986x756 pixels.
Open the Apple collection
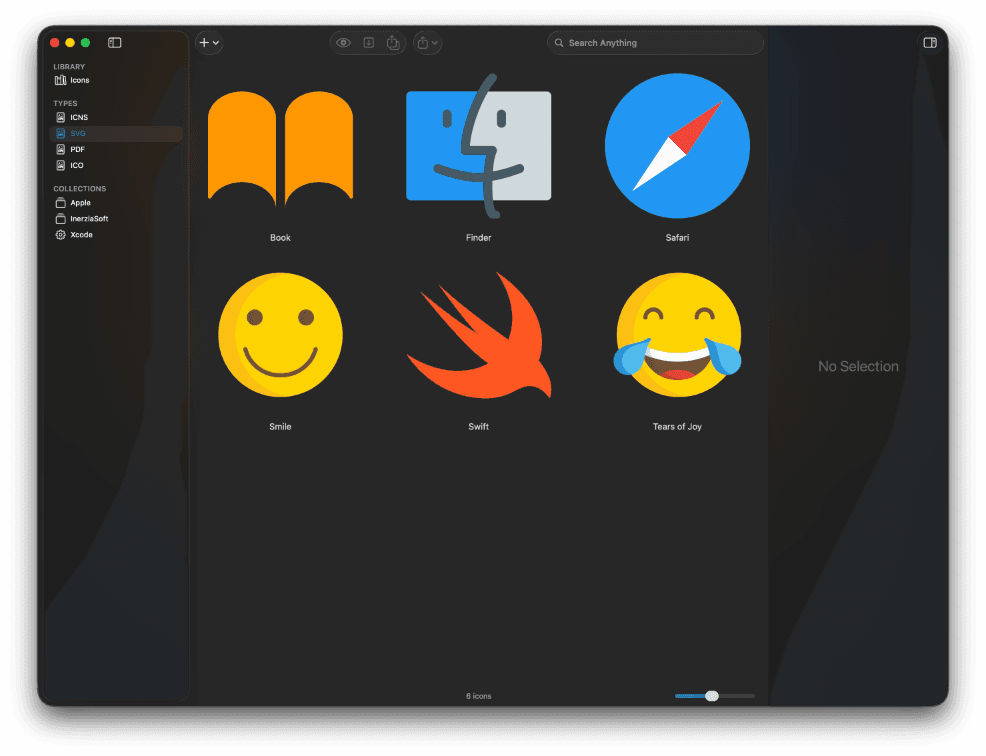click(78, 202)
